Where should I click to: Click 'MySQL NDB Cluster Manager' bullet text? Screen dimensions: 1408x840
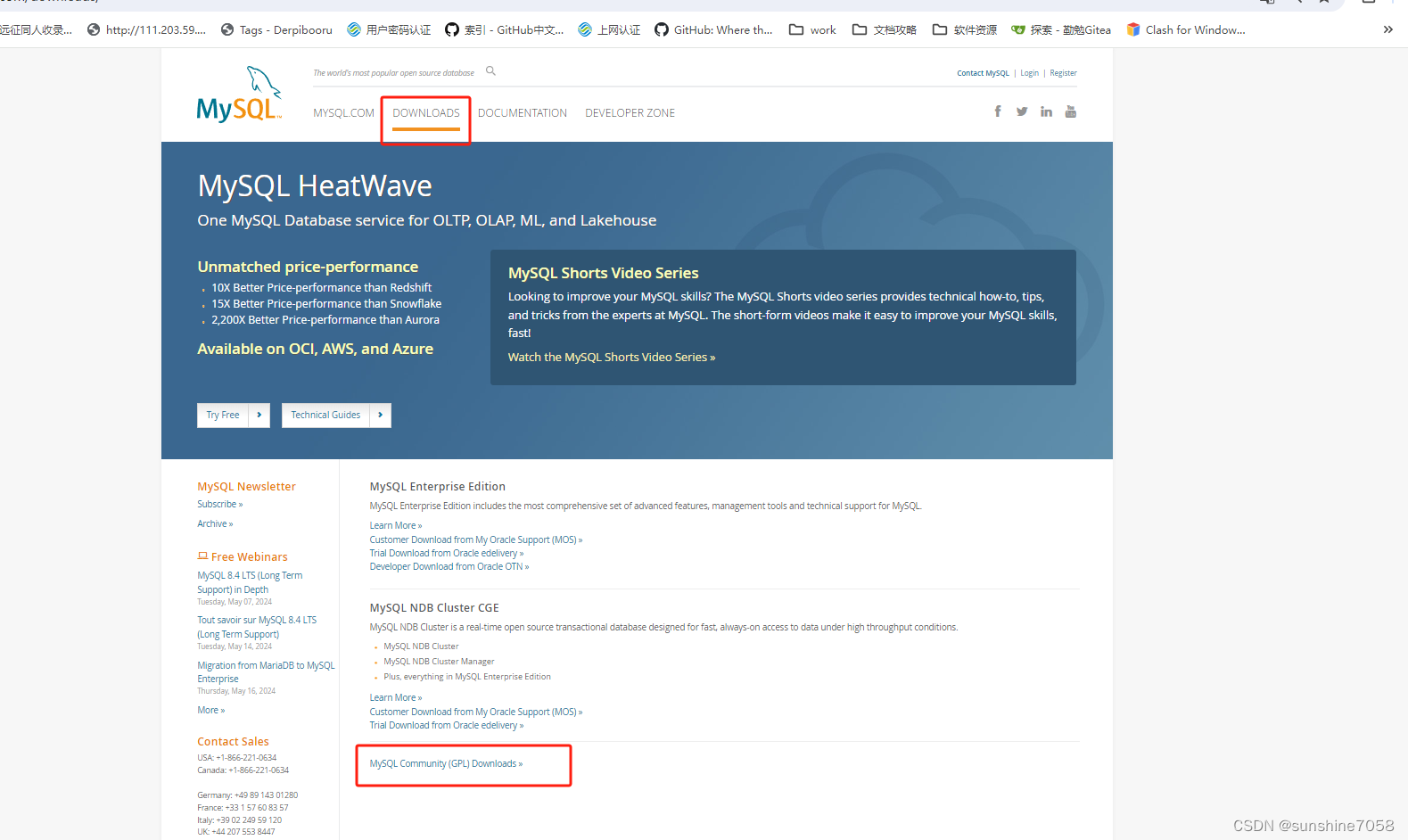click(x=439, y=661)
